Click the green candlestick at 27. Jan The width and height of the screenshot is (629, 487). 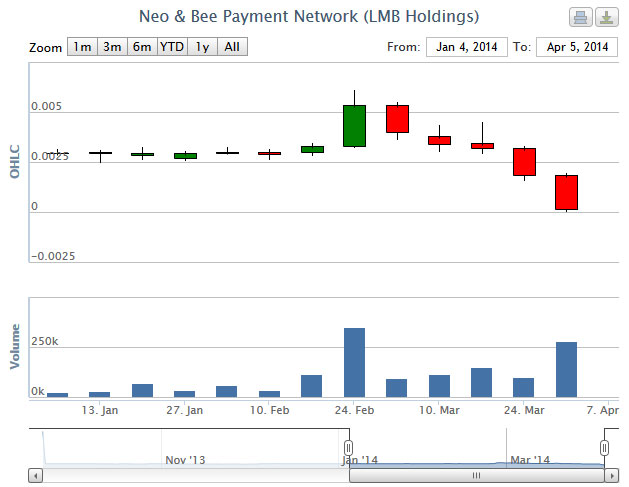pos(185,156)
